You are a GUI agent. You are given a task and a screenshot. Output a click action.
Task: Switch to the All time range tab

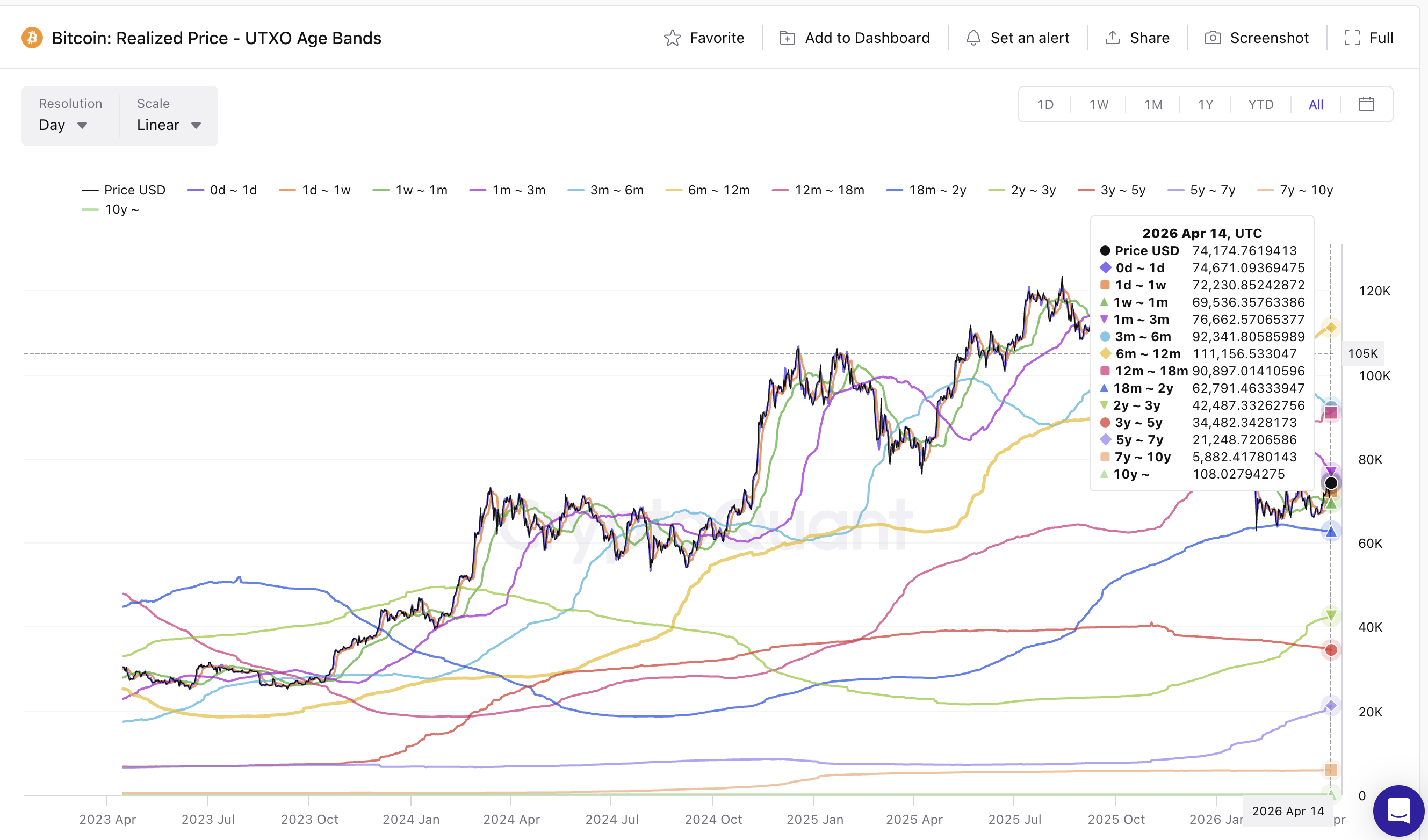coord(1316,104)
